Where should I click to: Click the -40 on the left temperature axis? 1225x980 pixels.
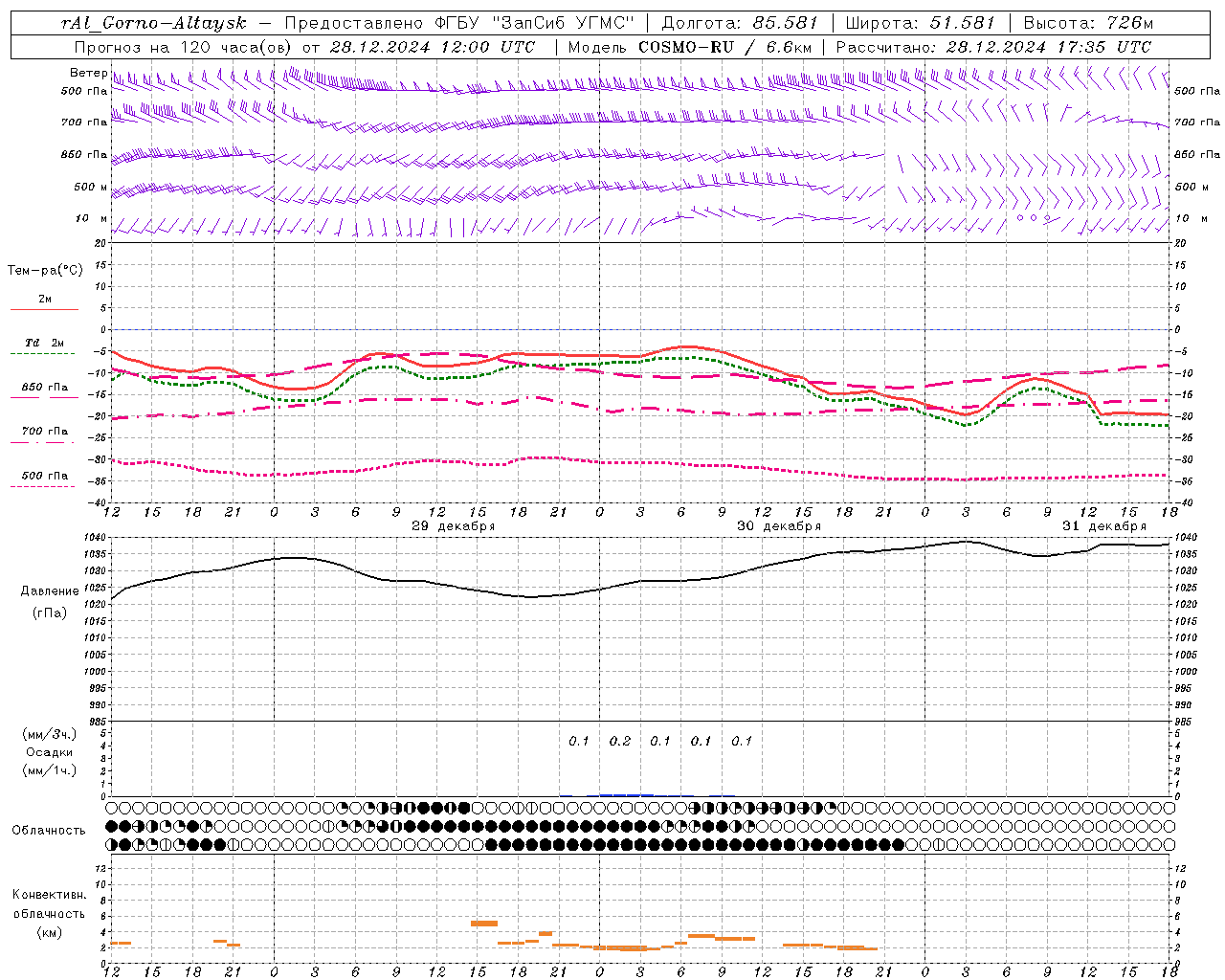click(x=97, y=502)
